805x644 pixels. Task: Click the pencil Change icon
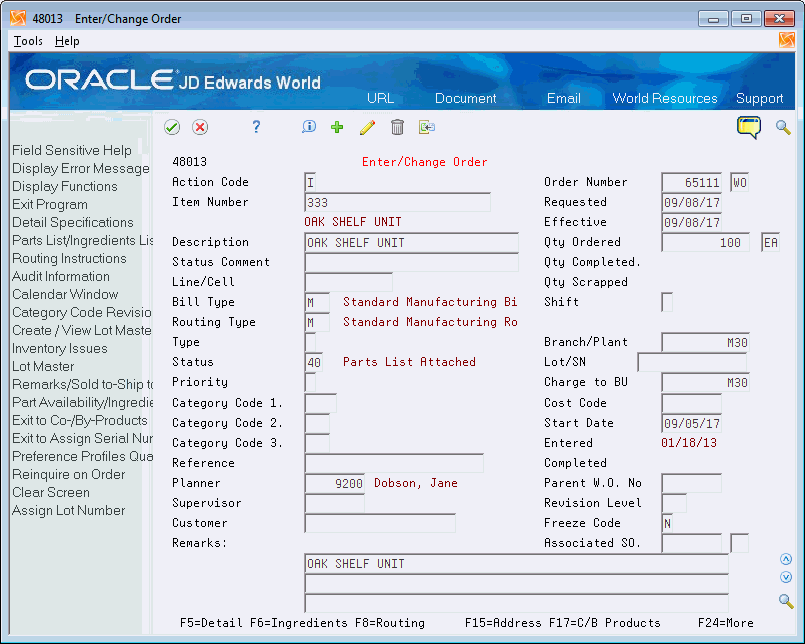tap(367, 127)
